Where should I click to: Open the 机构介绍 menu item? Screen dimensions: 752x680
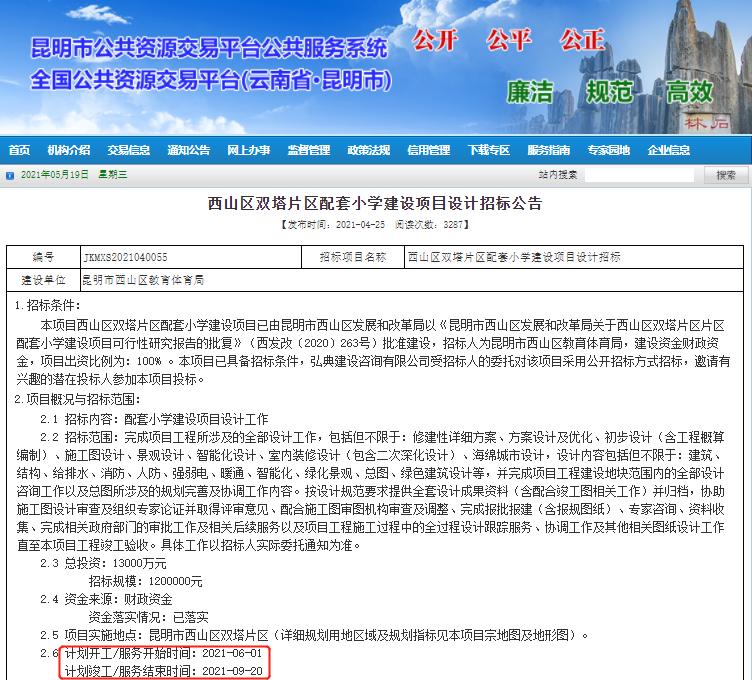tap(69, 150)
